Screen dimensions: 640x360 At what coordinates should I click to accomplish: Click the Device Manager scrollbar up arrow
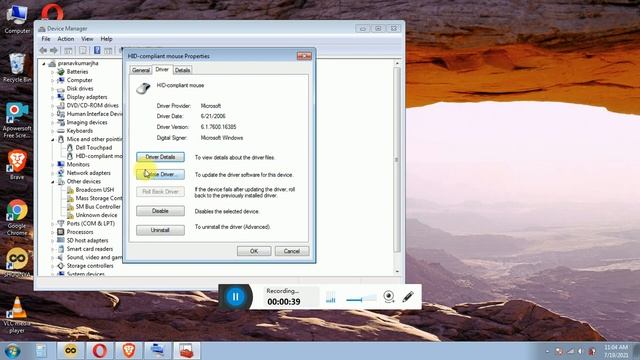[397, 64]
